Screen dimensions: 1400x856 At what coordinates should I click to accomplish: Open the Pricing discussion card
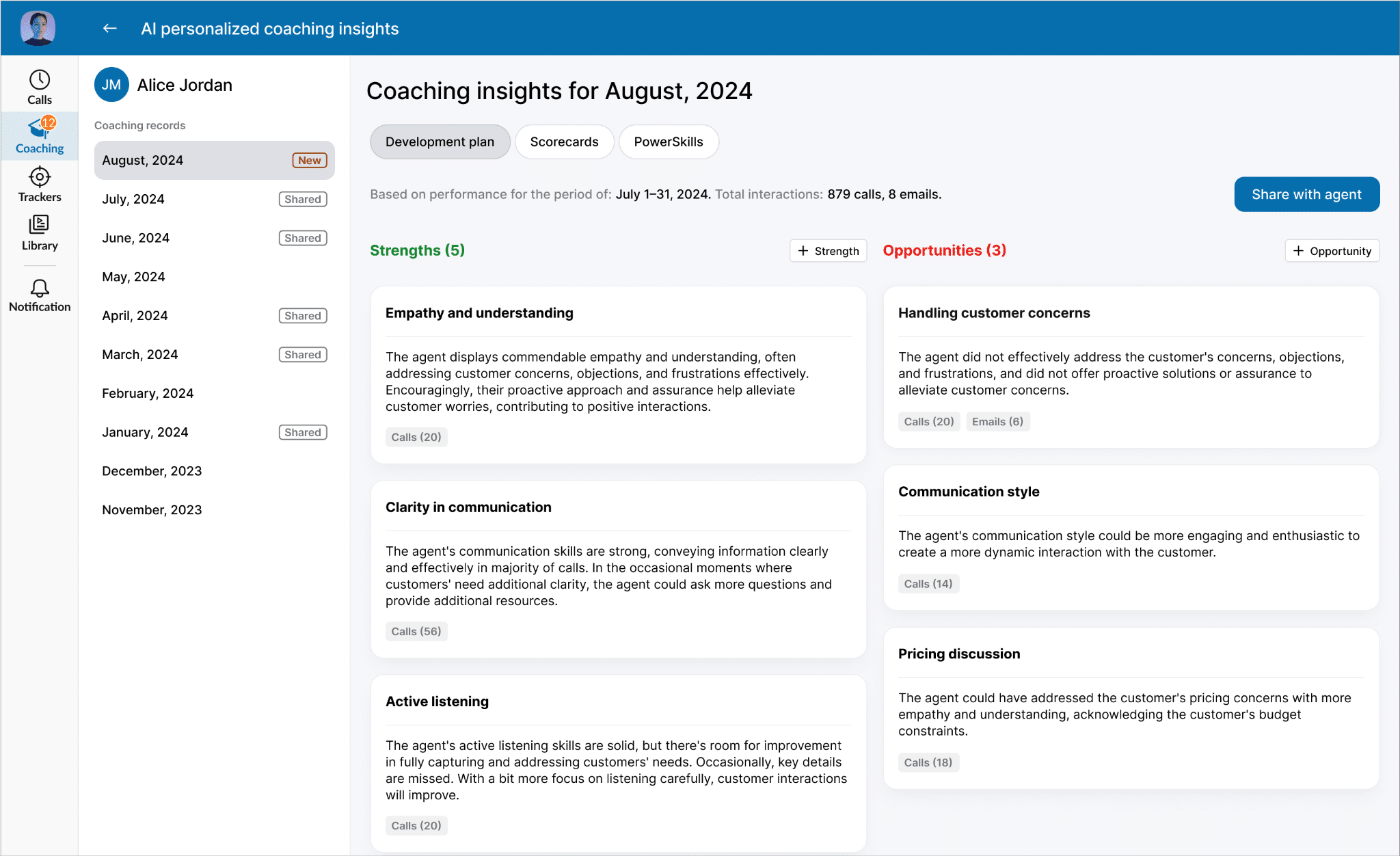point(958,654)
